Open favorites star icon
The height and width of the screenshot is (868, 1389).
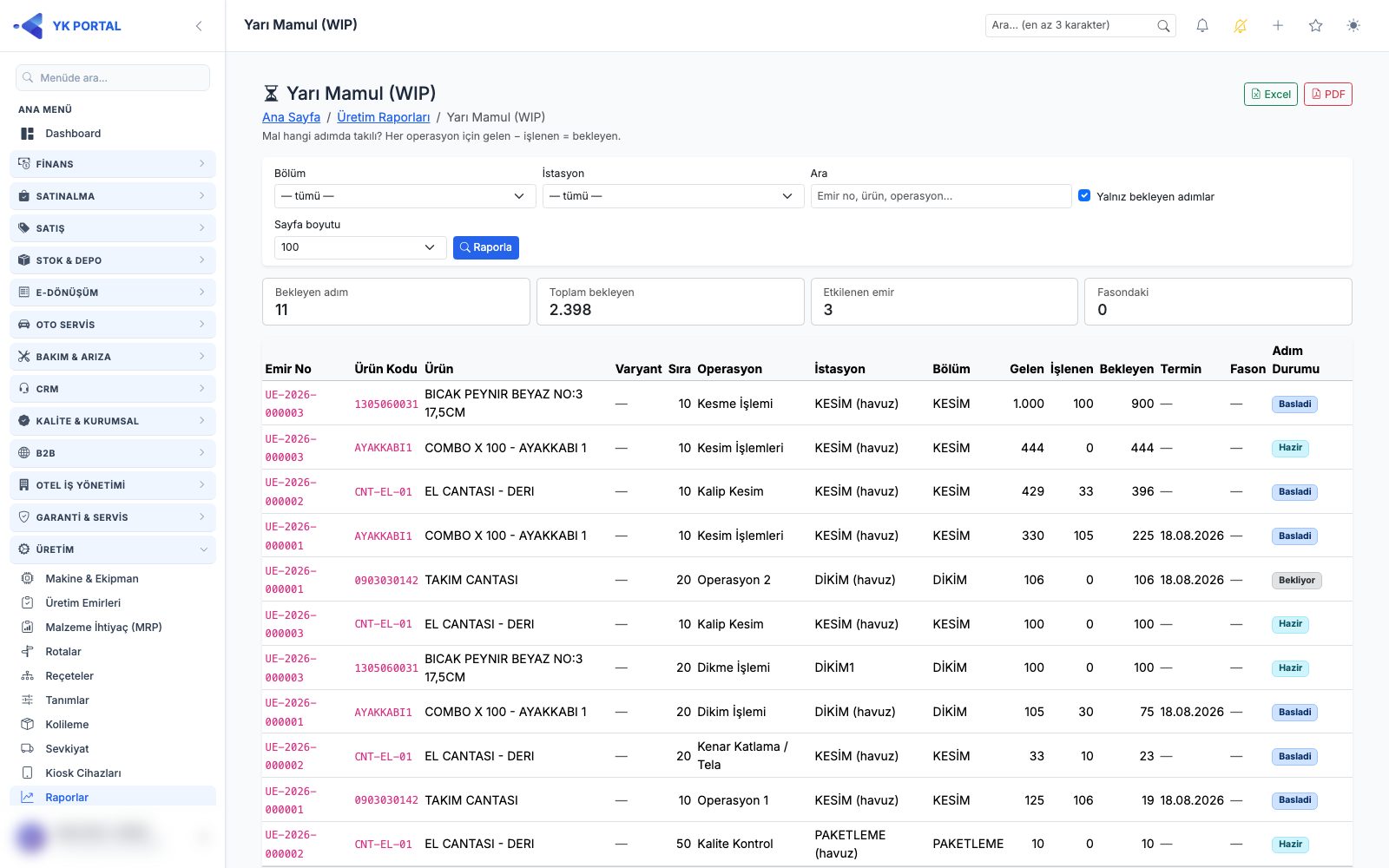1316,26
